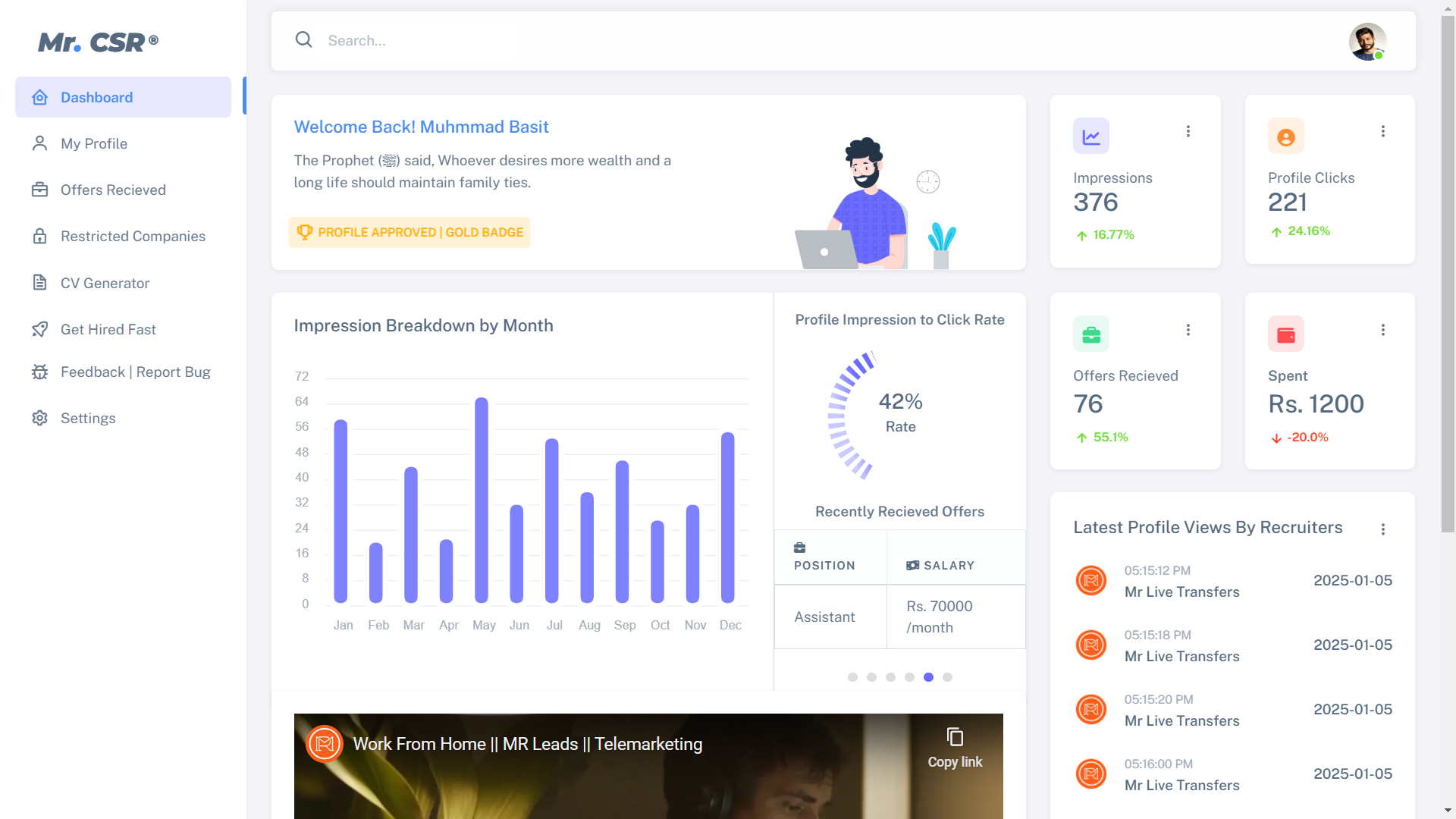
Task: Click the search magnifier icon
Action: pos(303,39)
